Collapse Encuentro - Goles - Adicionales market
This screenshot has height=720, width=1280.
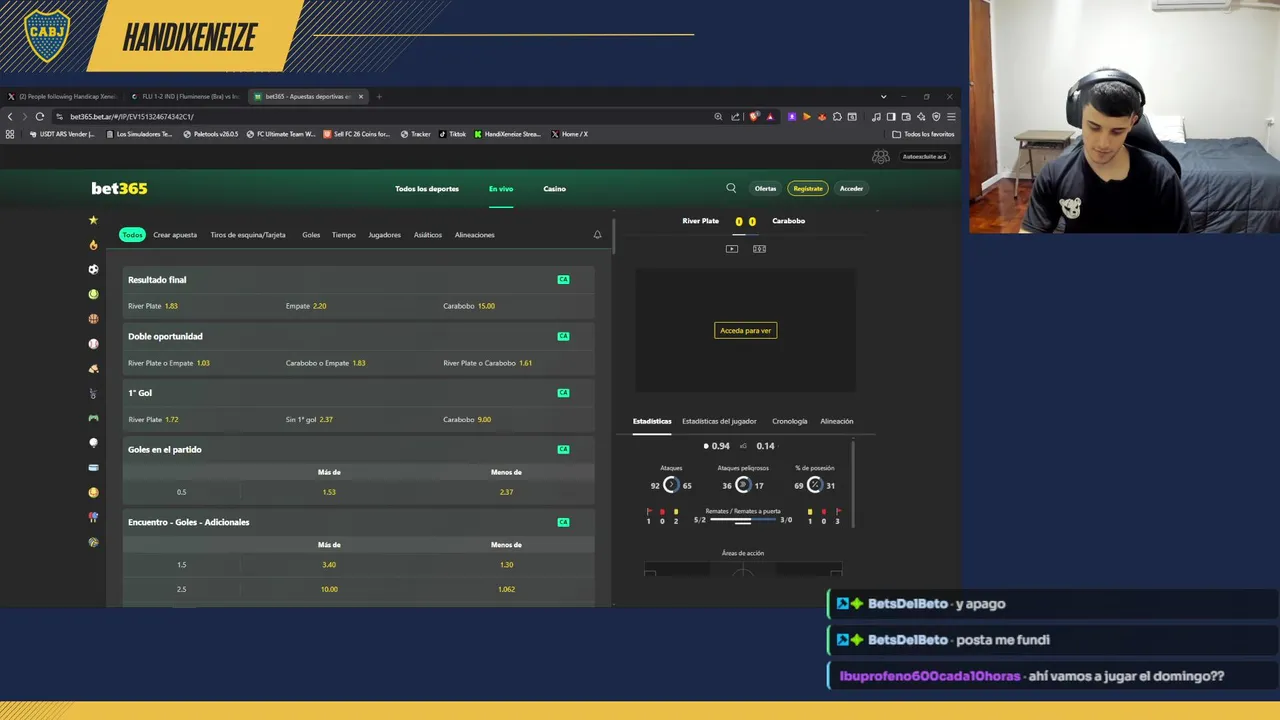click(x=359, y=522)
